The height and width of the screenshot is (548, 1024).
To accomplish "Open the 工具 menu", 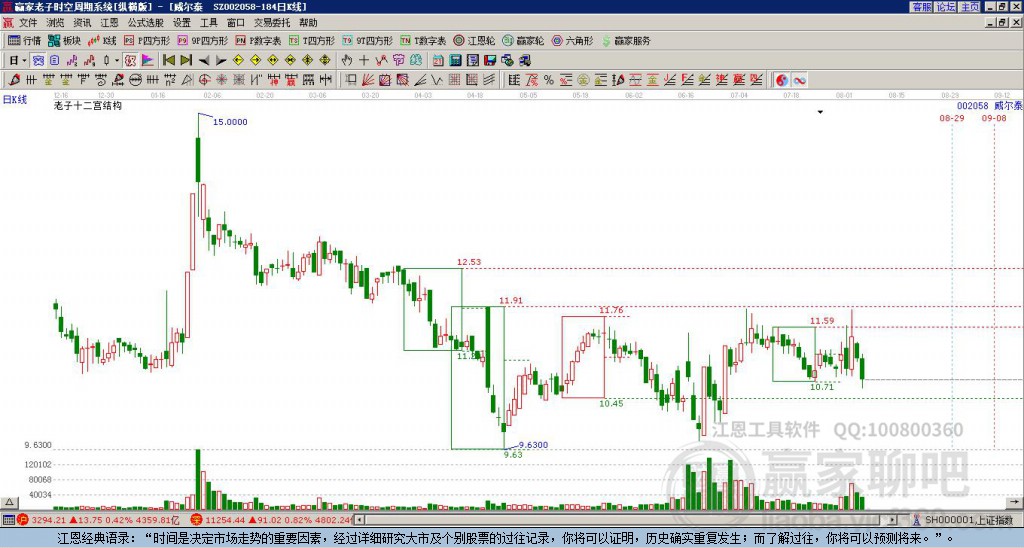I will point(208,23).
